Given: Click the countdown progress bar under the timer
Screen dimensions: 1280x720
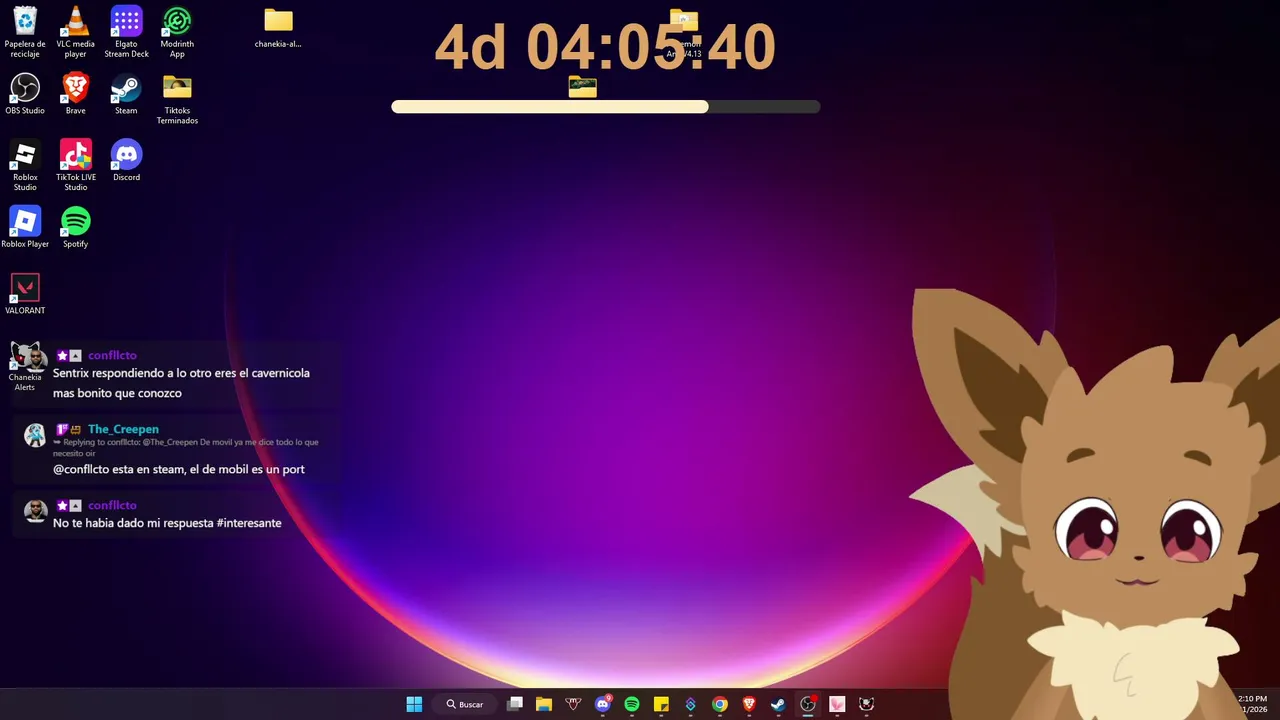Looking at the screenshot, I should (606, 107).
